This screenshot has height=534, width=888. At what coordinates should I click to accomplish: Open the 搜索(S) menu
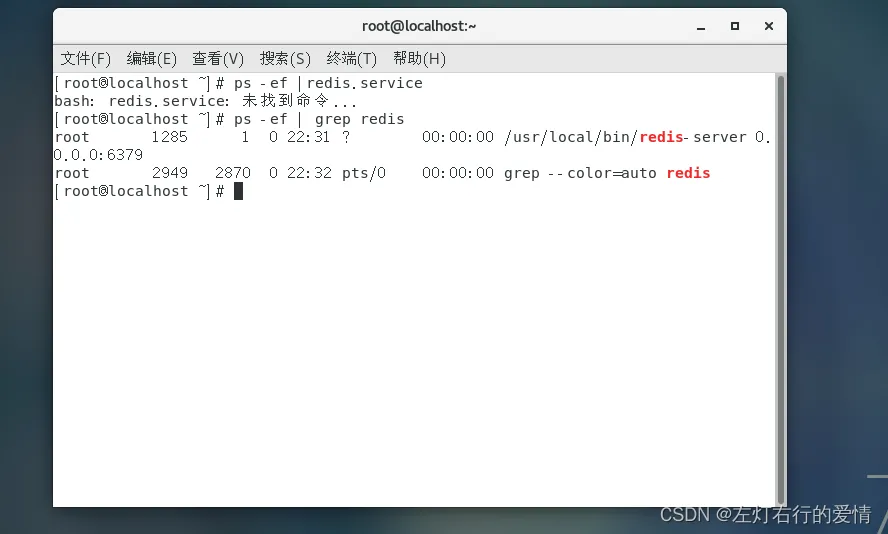point(285,58)
